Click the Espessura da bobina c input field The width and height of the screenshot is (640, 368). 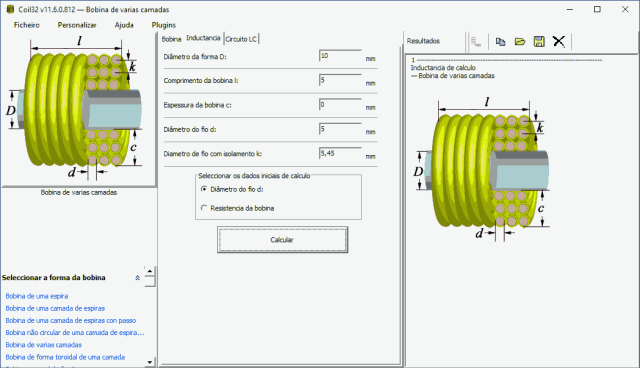pos(340,104)
